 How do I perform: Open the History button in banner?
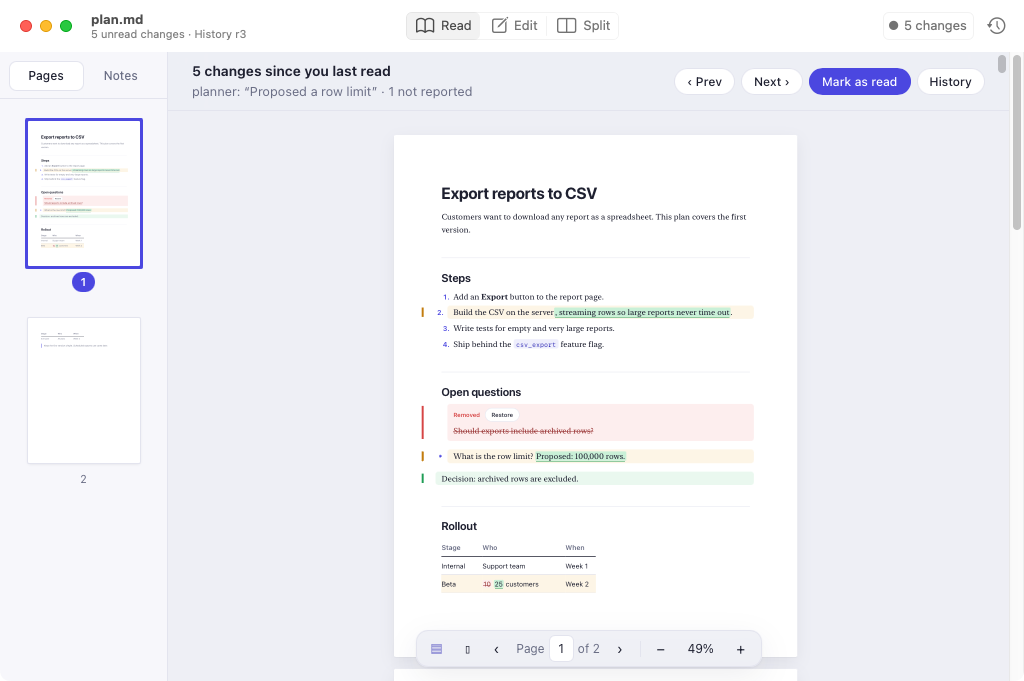tap(950, 82)
